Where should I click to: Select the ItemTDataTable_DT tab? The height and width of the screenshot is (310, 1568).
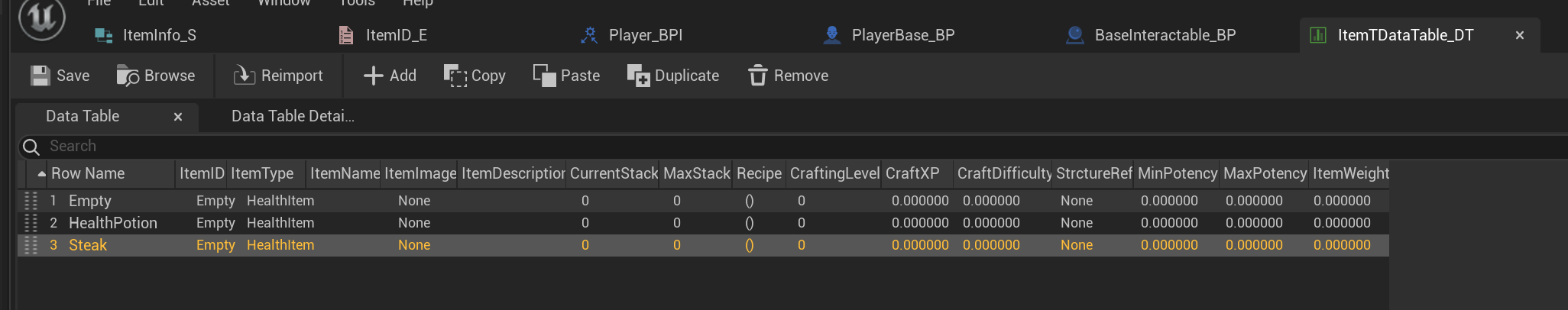[x=1405, y=35]
